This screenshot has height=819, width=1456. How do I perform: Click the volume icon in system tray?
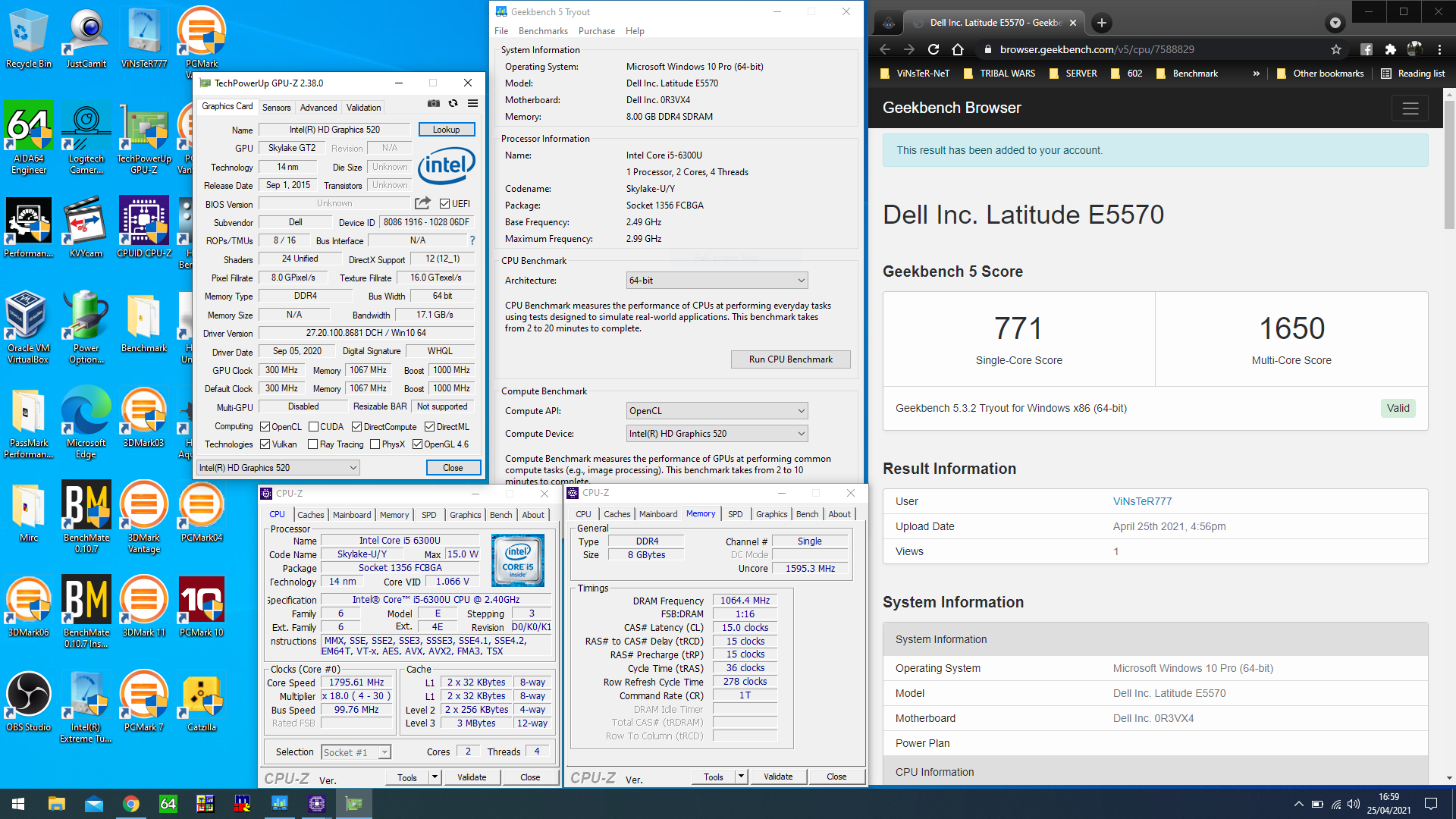[1354, 804]
